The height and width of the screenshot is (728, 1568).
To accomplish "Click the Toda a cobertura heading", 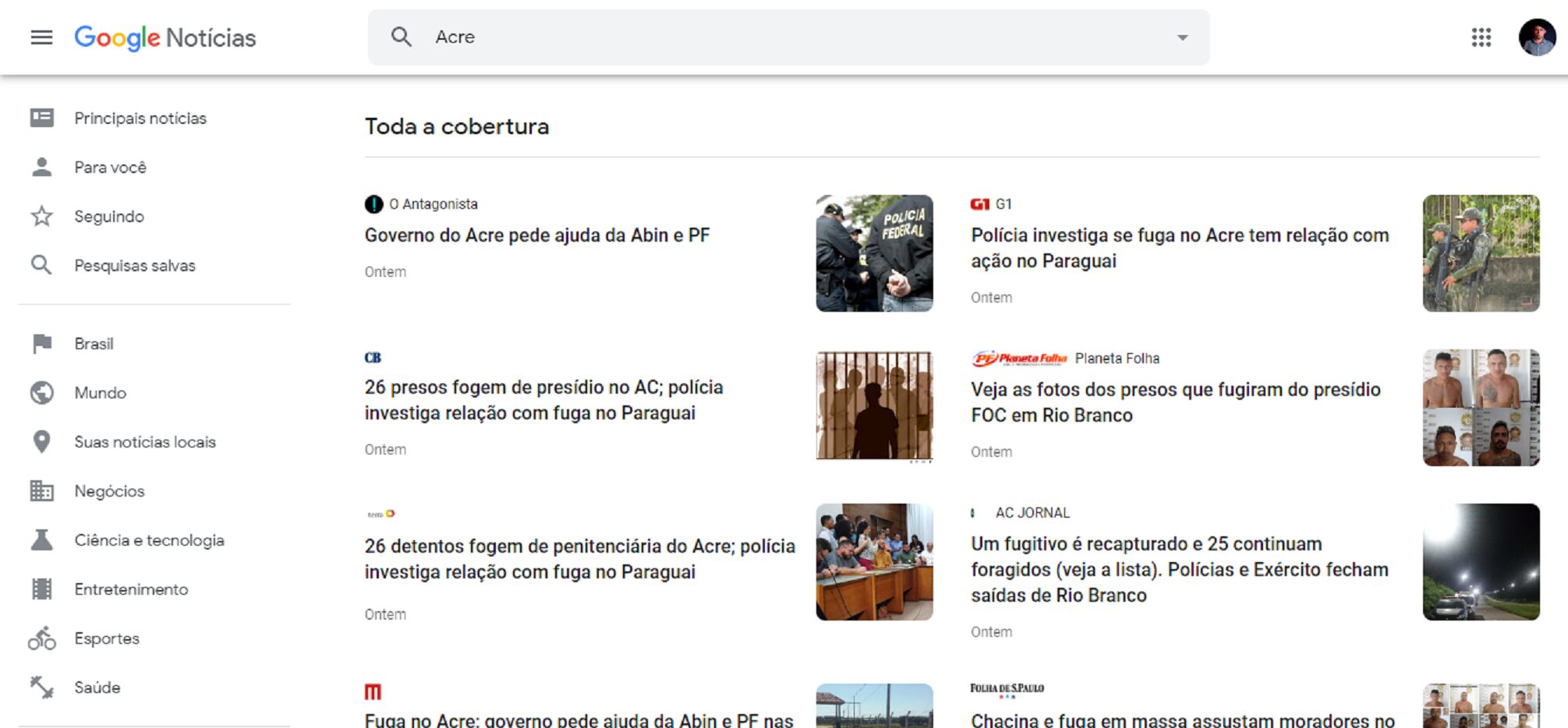I will point(457,126).
